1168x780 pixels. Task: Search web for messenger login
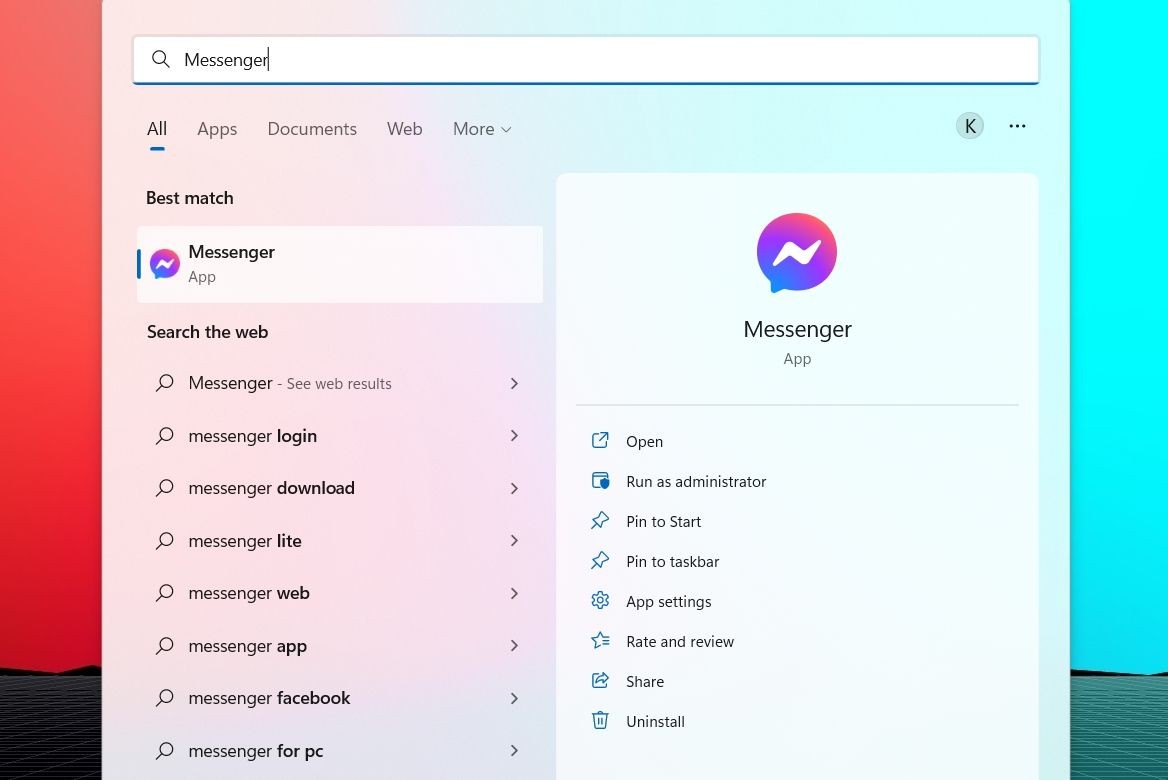(340, 436)
